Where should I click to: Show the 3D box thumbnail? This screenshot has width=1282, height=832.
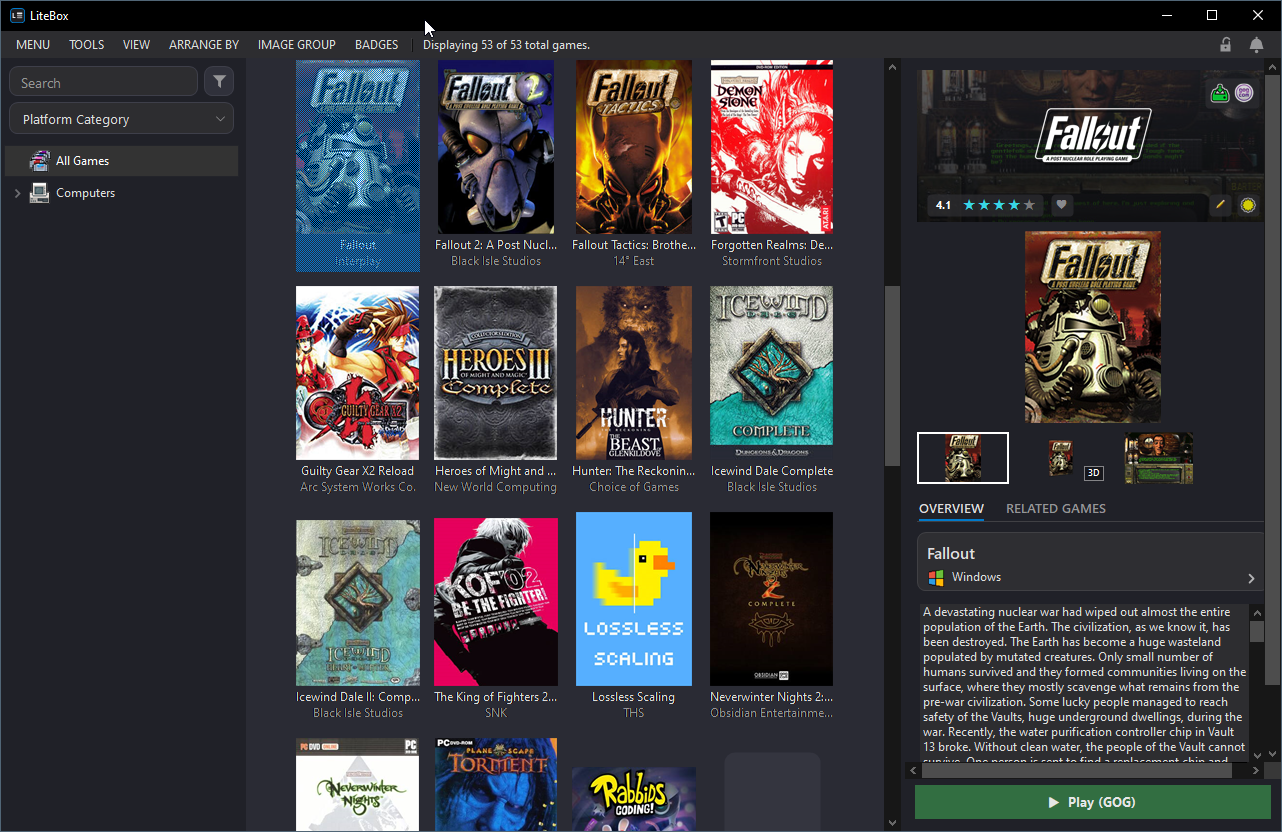coord(1061,458)
